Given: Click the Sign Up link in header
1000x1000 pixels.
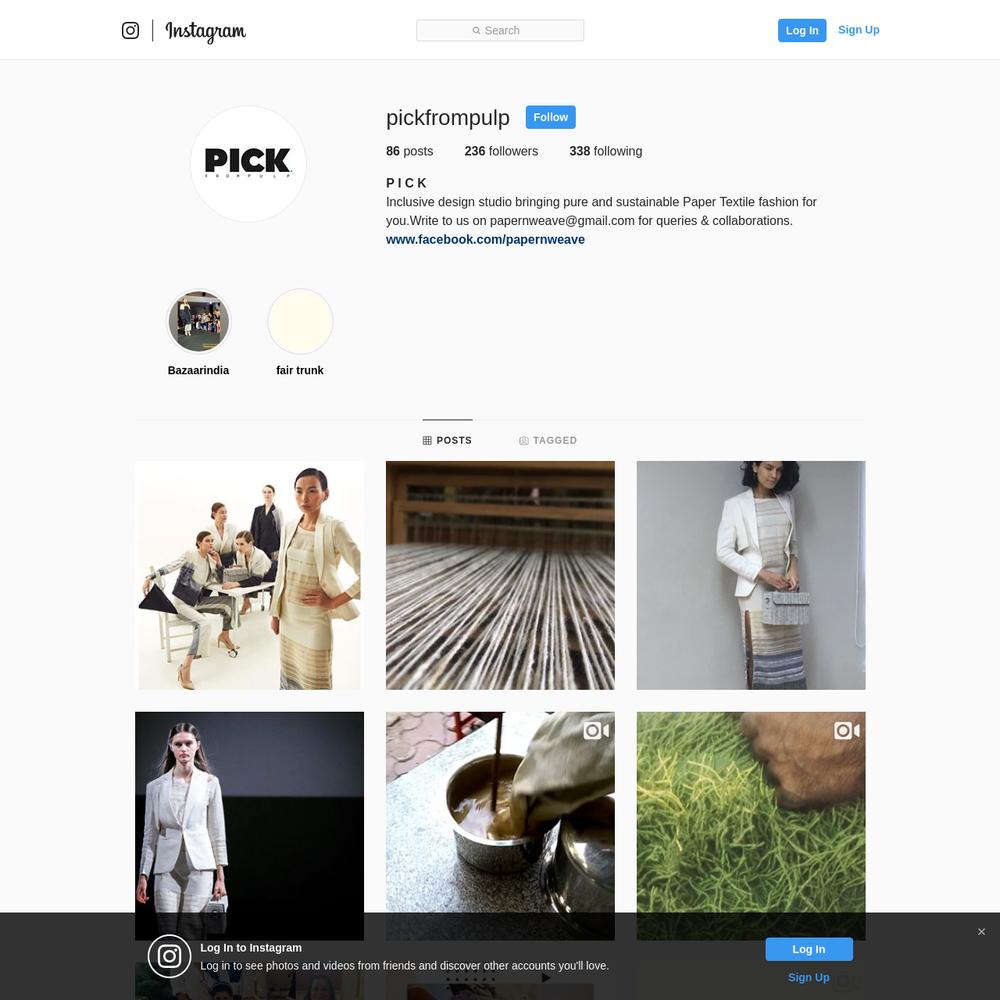Looking at the screenshot, I should pos(858,30).
